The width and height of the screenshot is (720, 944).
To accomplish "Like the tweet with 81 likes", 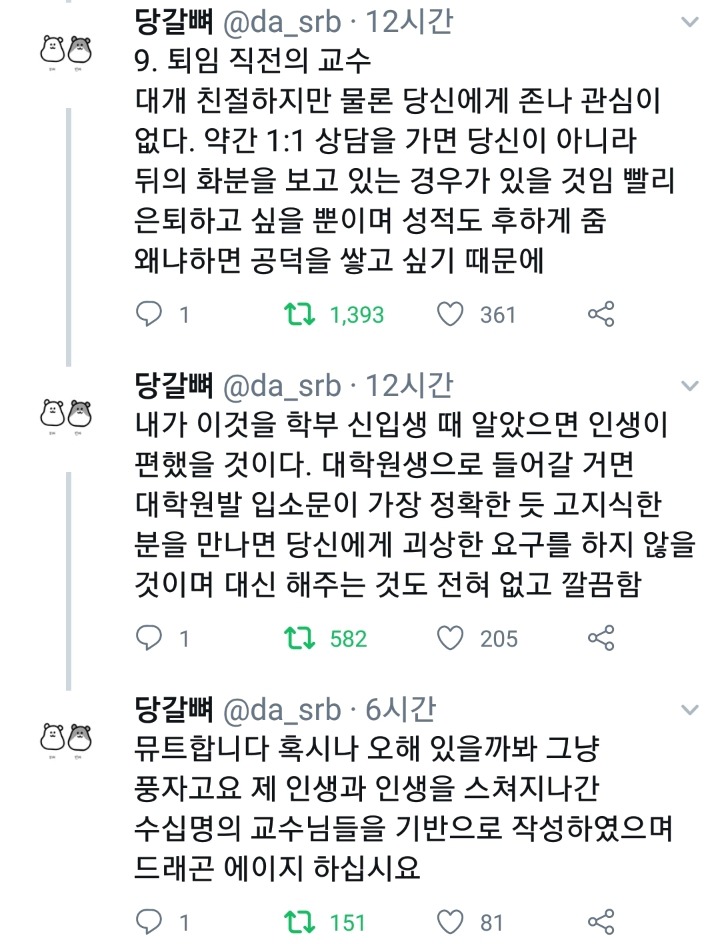I will 452,921.
